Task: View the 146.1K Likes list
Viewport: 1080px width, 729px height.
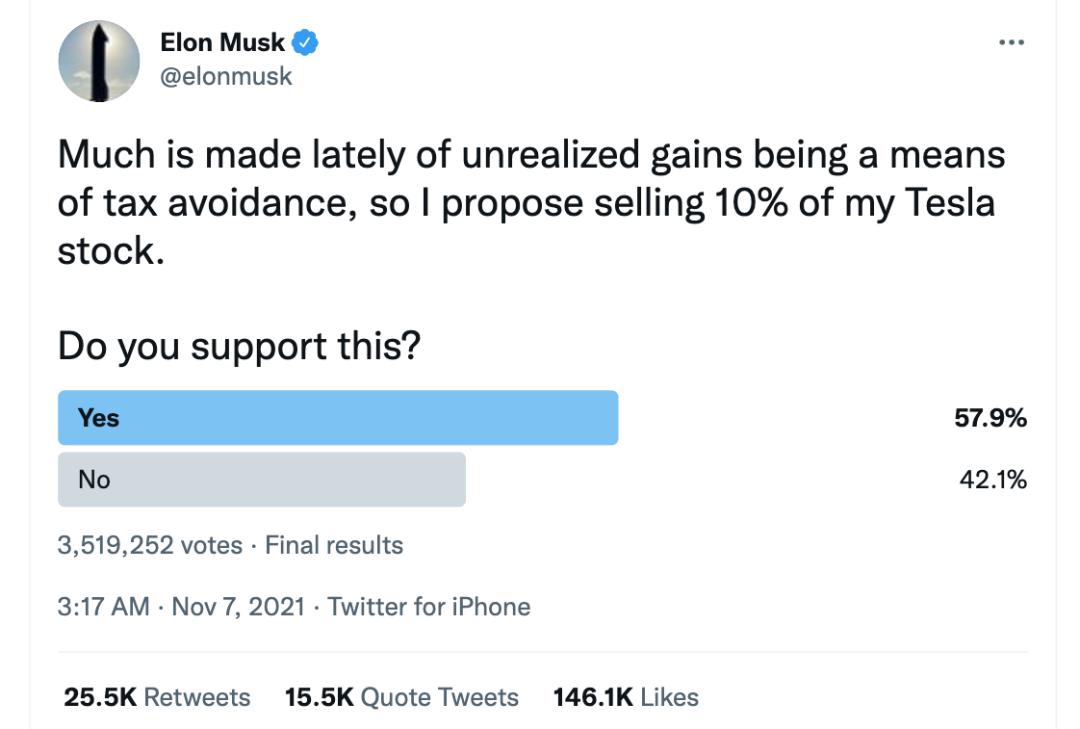Action: 625,697
